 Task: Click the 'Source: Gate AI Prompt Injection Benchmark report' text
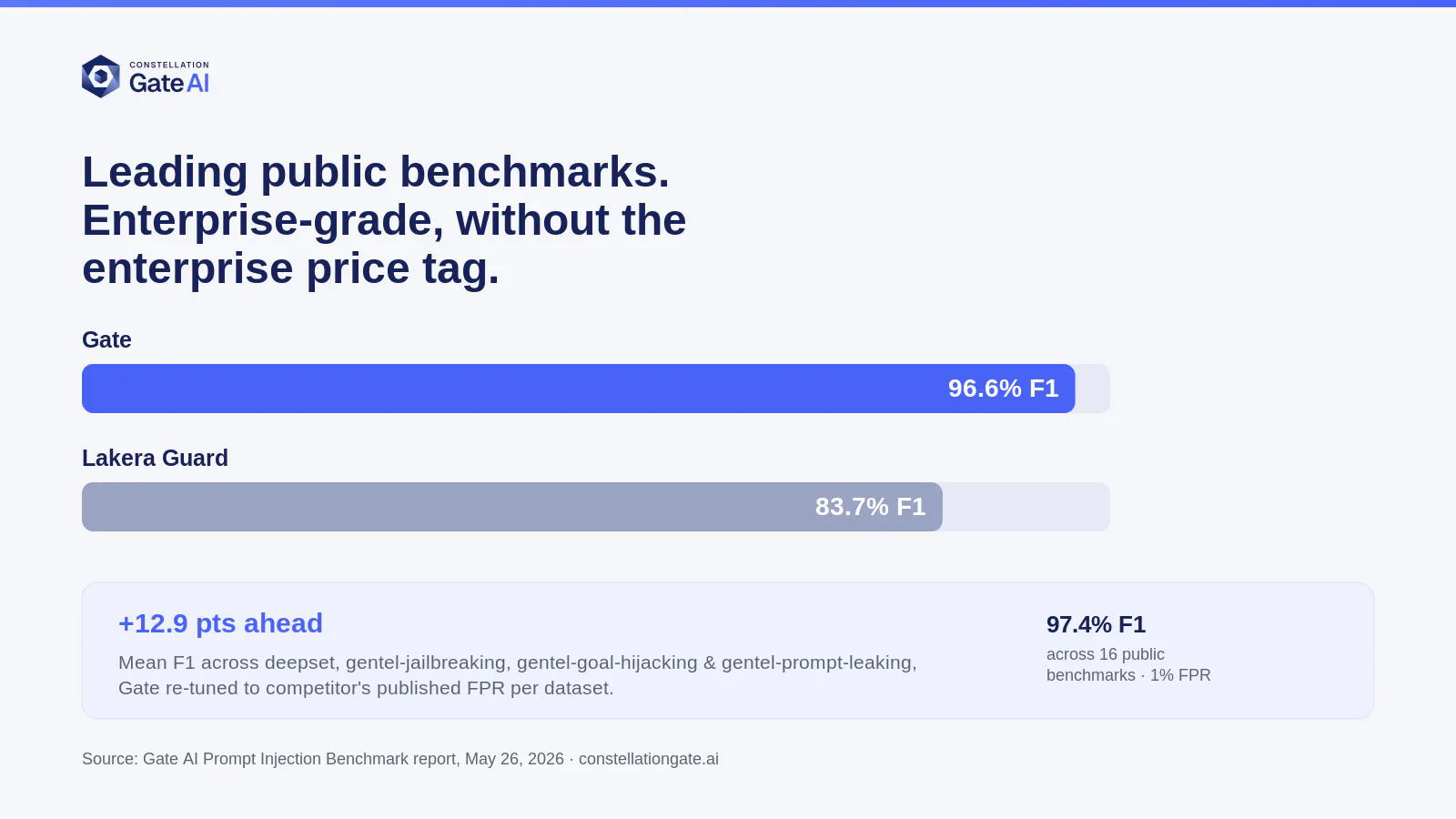pyautogui.click(x=269, y=759)
